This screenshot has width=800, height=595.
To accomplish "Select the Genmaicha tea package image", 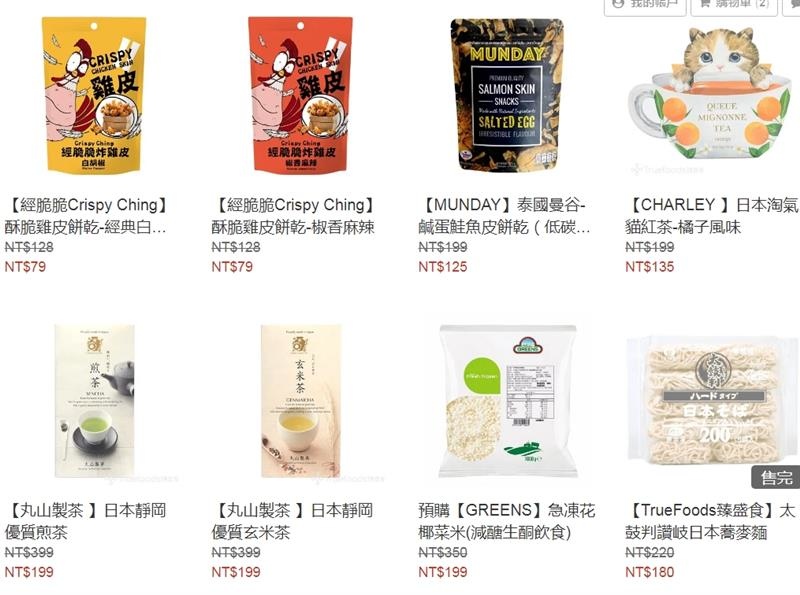I will click(x=301, y=401).
